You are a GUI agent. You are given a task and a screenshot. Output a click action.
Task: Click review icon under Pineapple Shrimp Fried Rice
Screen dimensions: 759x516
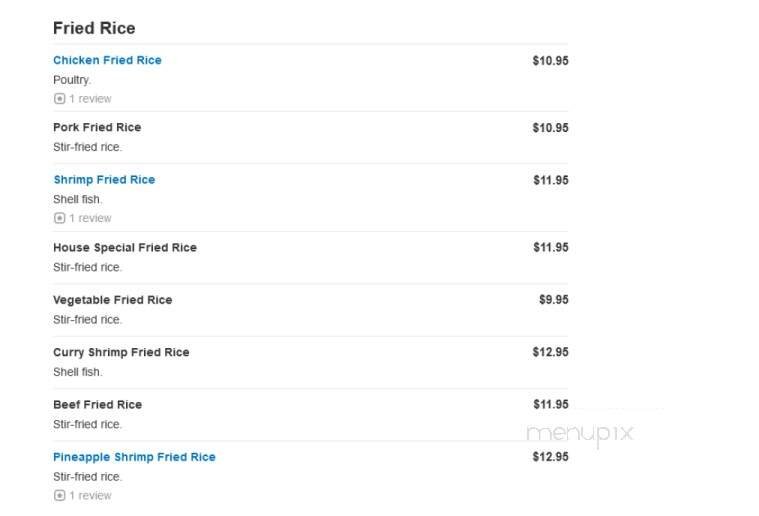click(59, 496)
